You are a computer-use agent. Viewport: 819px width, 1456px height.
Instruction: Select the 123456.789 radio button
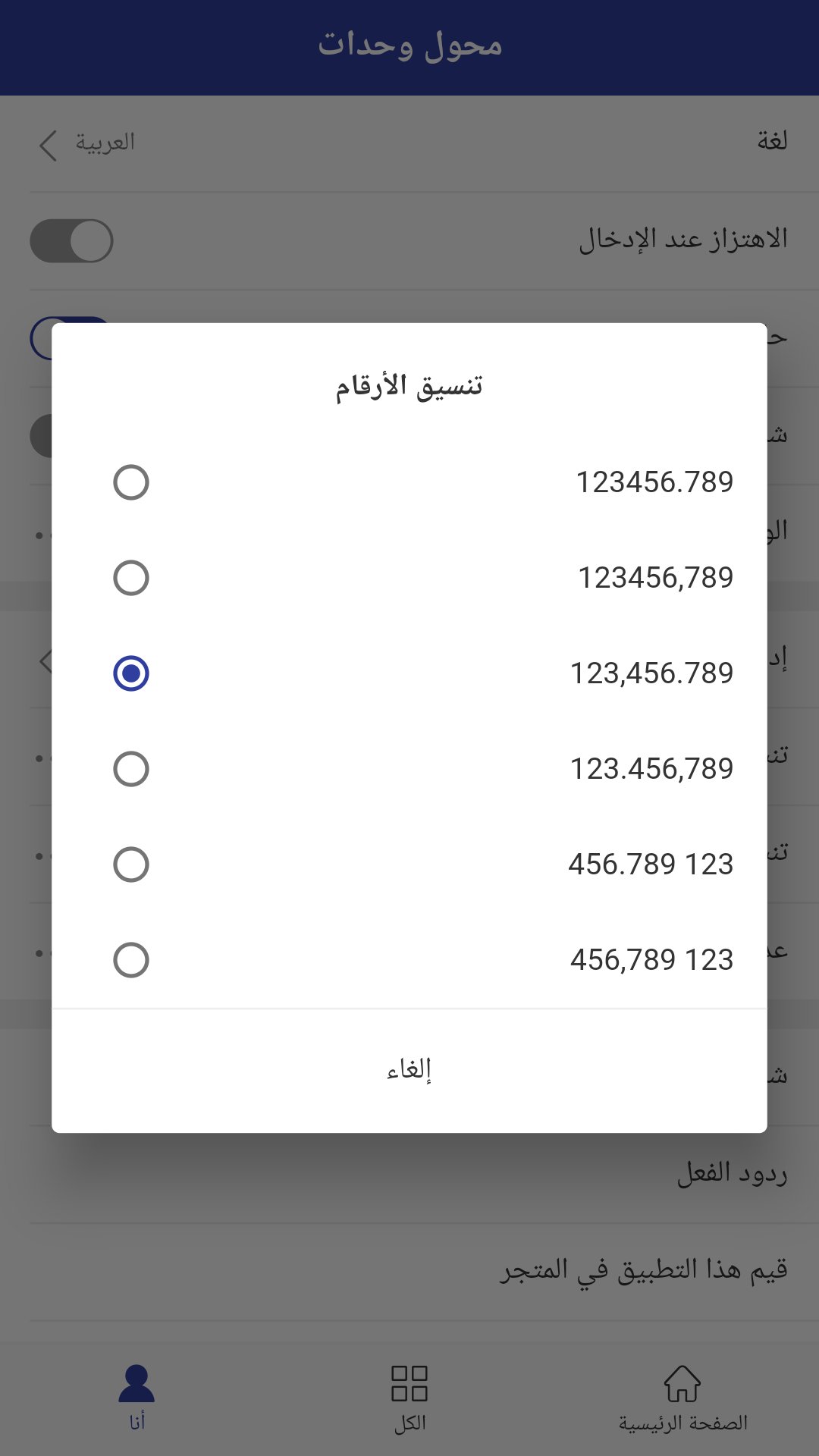[x=131, y=482]
